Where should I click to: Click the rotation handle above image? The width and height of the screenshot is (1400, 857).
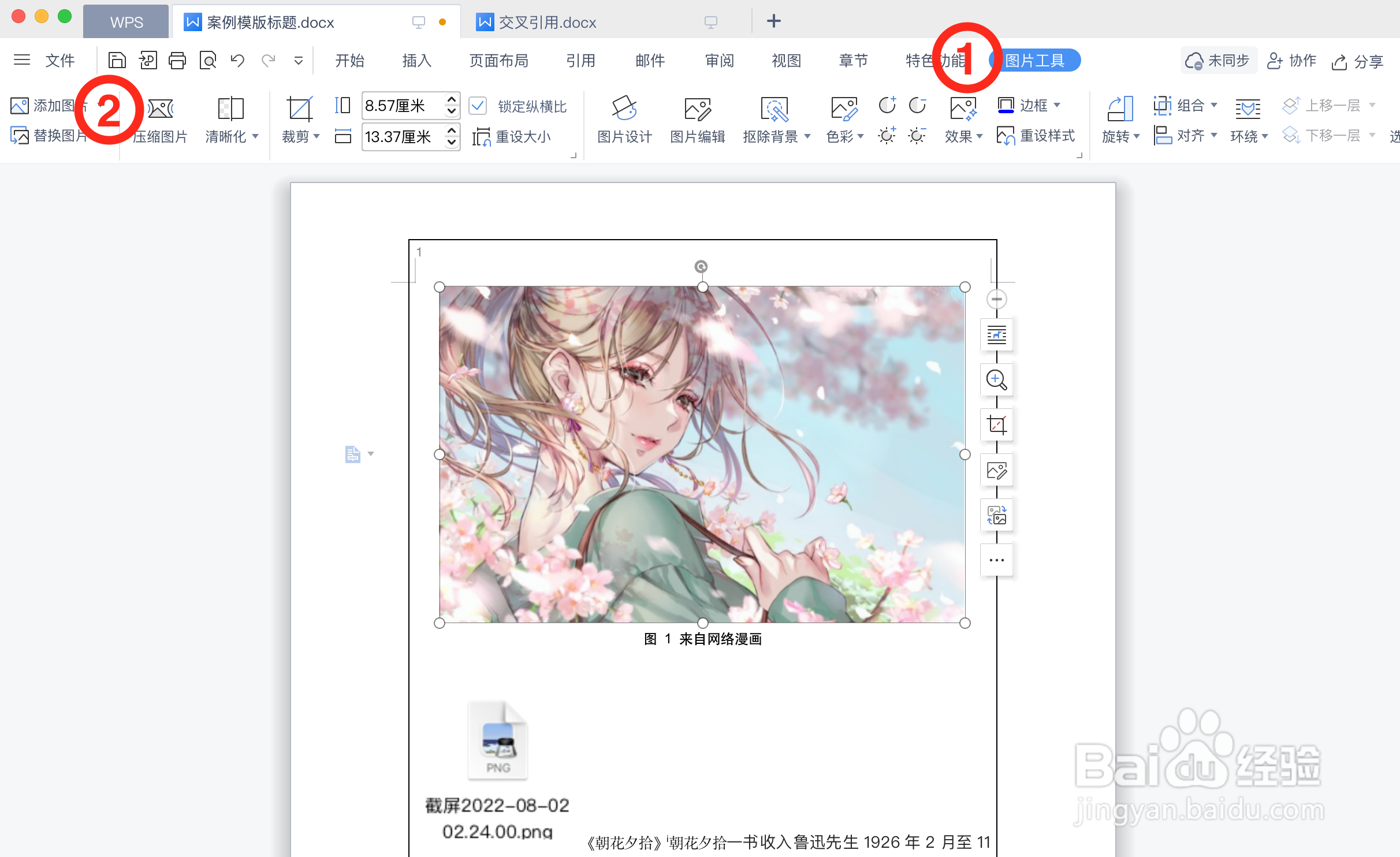[x=701, y=266]
